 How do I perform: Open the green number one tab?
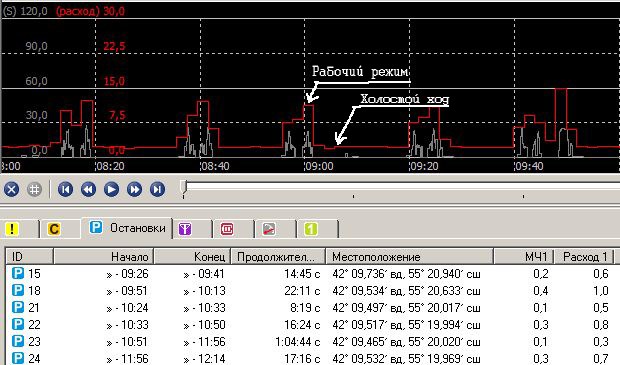click(318, 229)
